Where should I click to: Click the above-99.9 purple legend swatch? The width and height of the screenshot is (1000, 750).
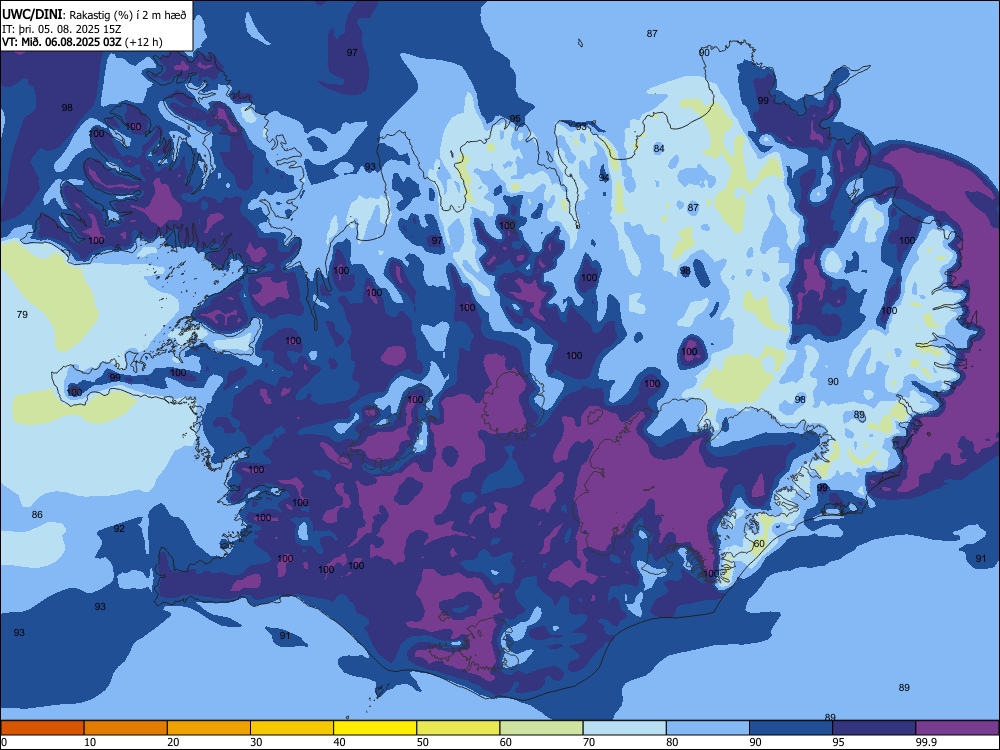pos(957,728)
